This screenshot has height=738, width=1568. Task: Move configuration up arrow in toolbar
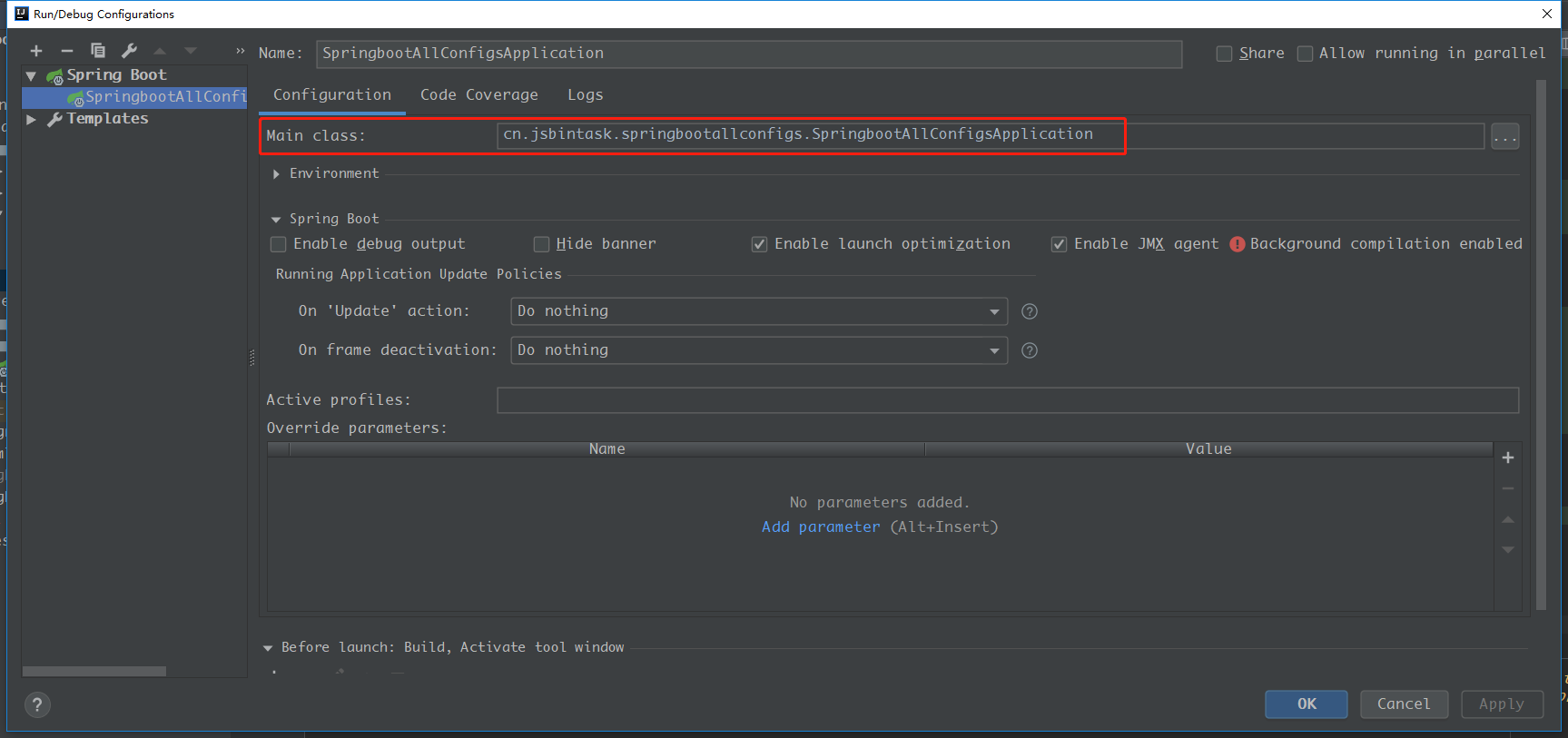pyautogui.click(x=160, y=51)
